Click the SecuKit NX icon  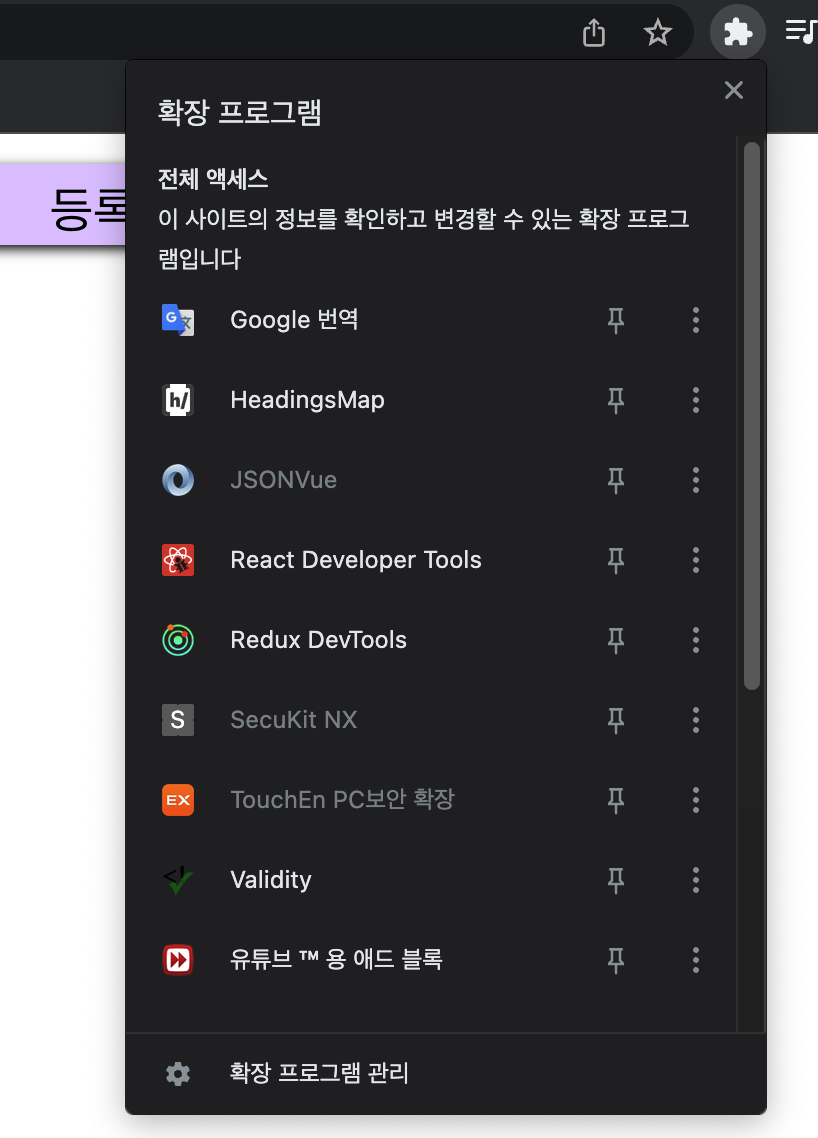pos(178,720)
